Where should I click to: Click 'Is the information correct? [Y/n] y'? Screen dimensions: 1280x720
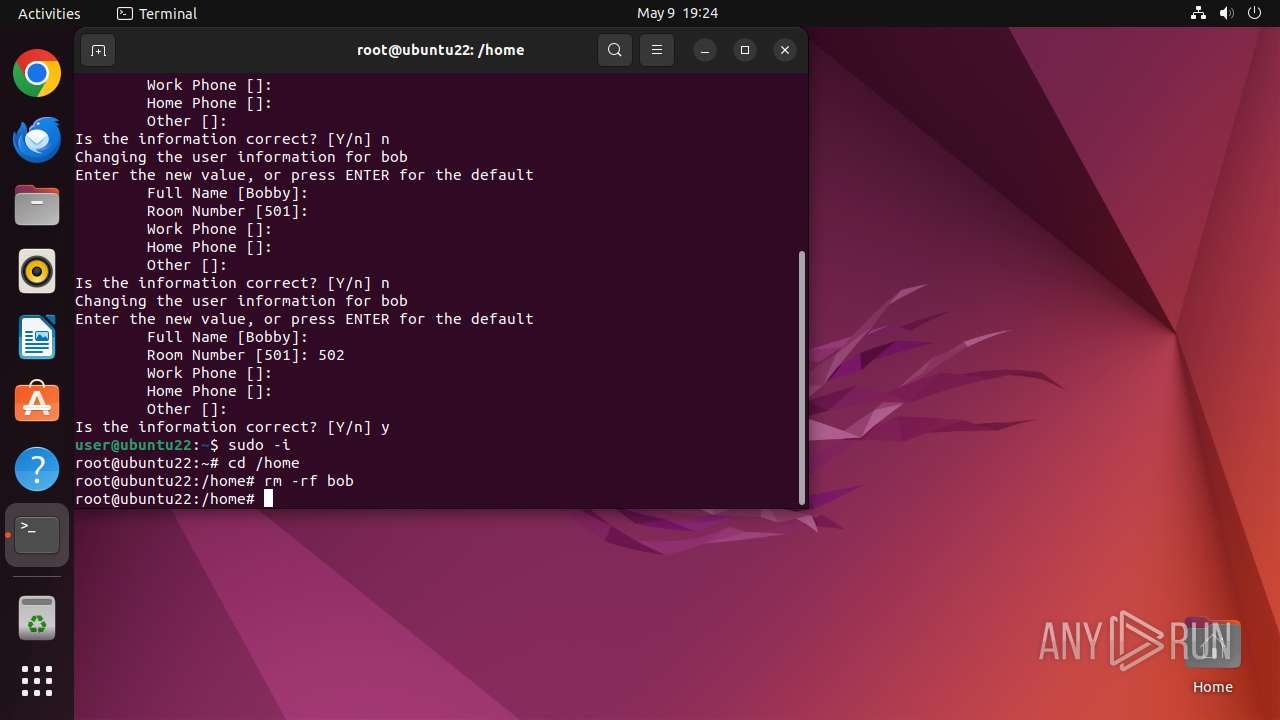click(232, 427)
